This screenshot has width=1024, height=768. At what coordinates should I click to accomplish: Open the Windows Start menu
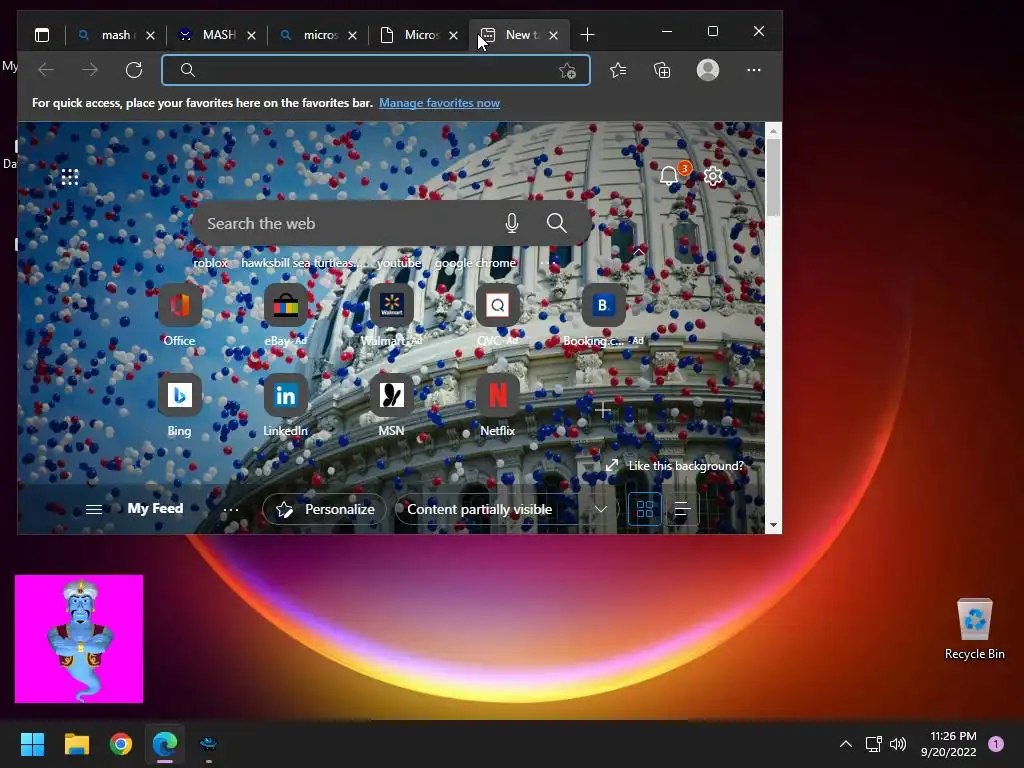tap(33, 744)
